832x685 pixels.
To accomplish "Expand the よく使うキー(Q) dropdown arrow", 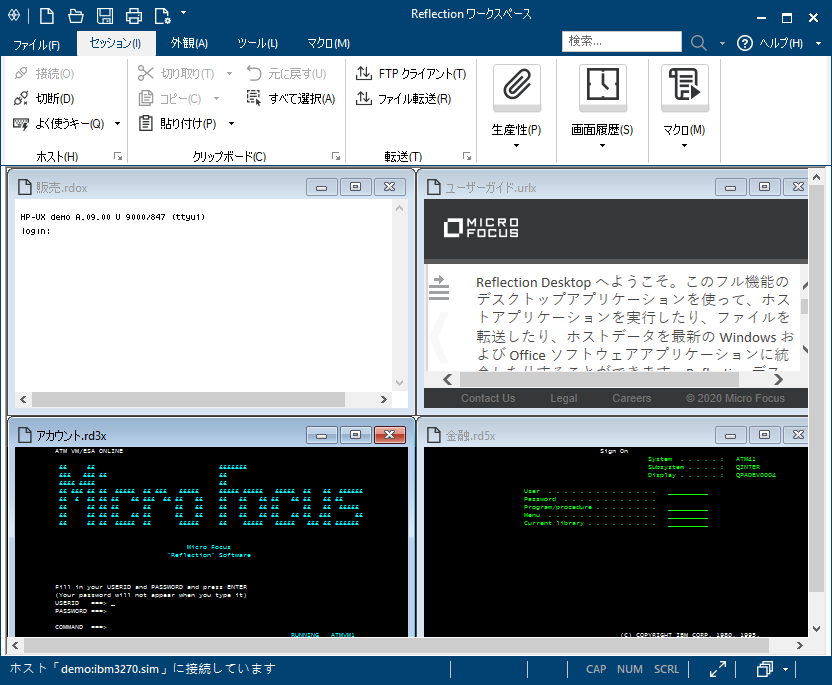I will click(x=117, y=124).
